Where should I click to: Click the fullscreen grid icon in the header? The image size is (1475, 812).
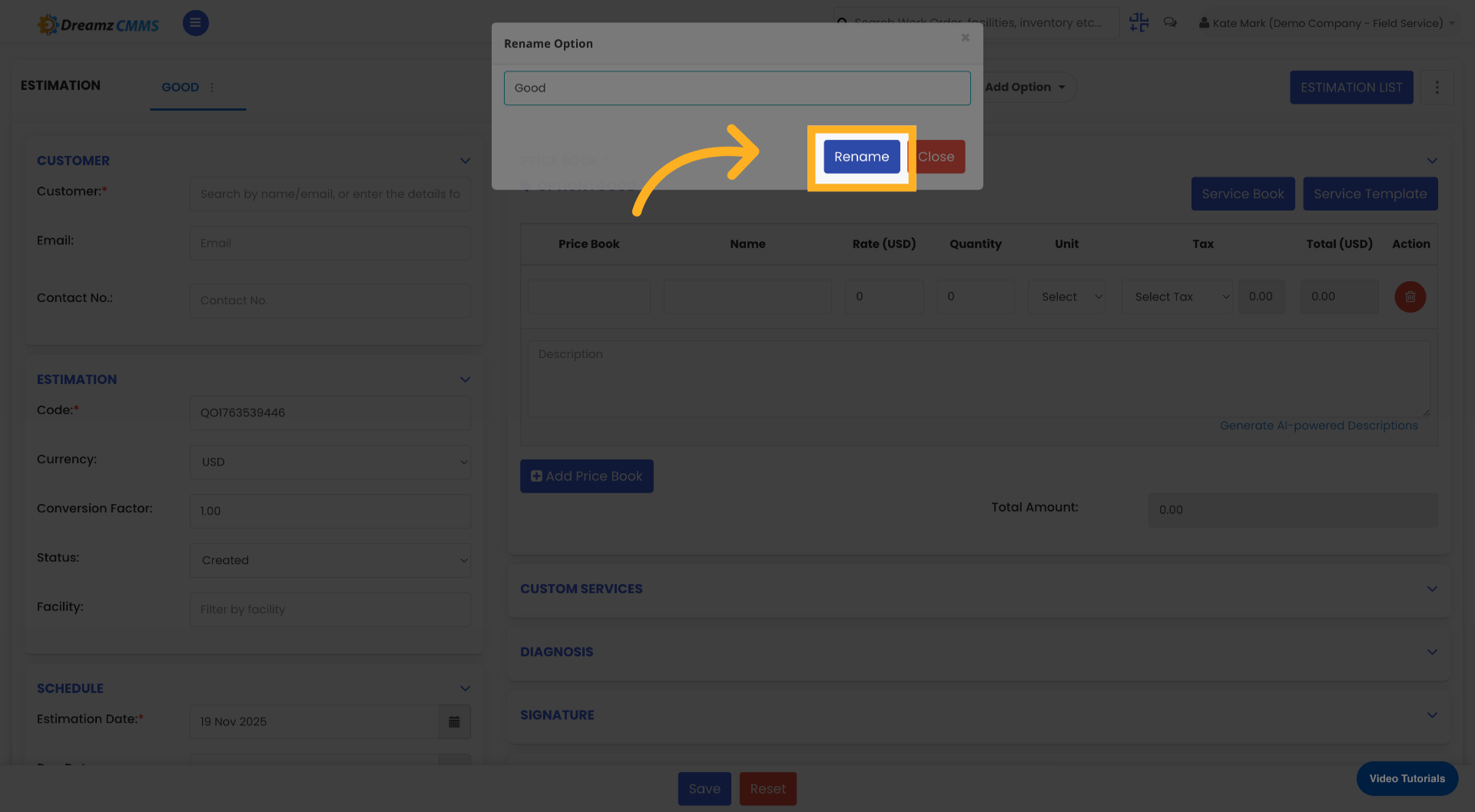[x=1139, y=22]
